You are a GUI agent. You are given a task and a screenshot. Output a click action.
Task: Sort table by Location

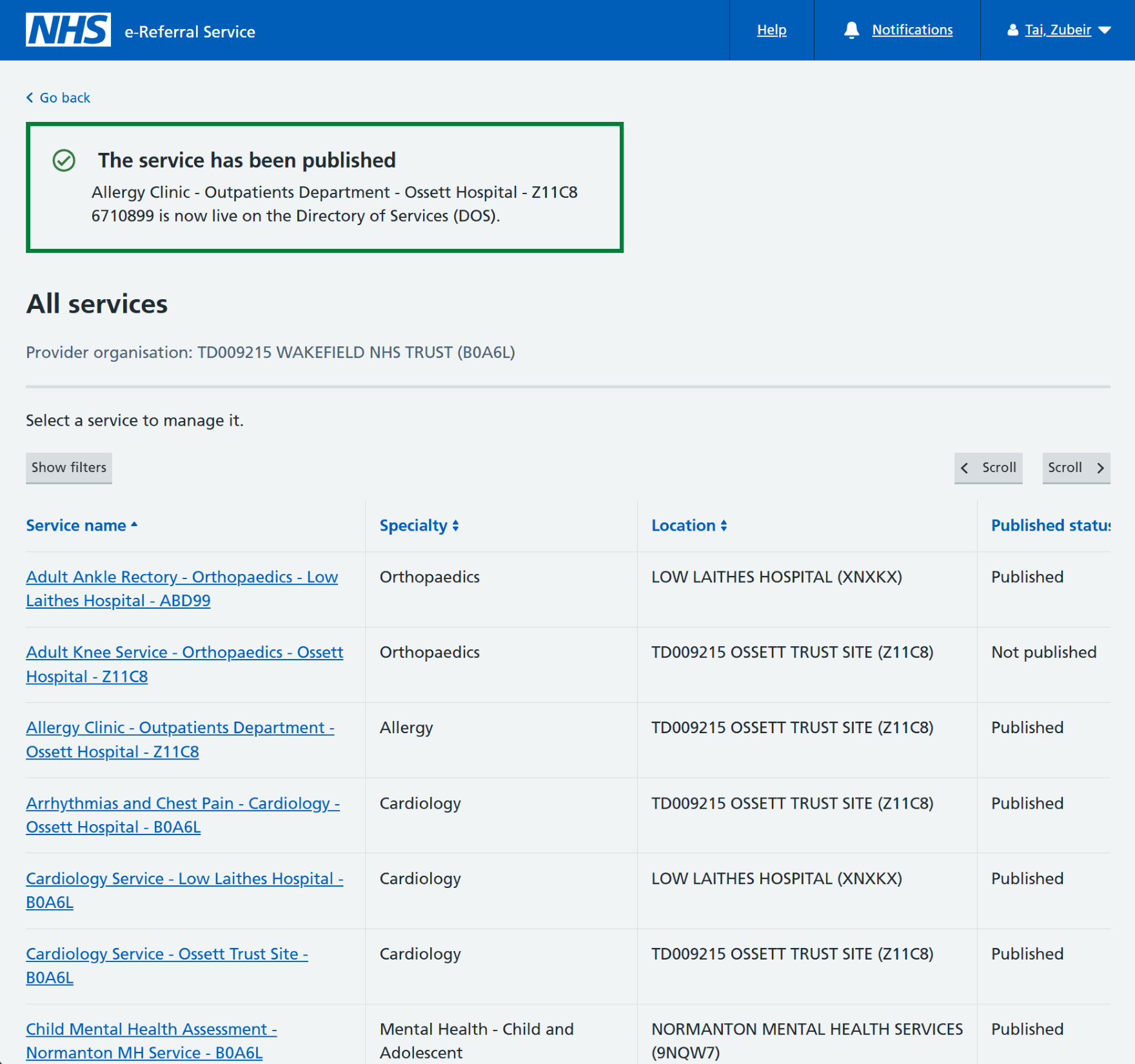click(689, 526)
